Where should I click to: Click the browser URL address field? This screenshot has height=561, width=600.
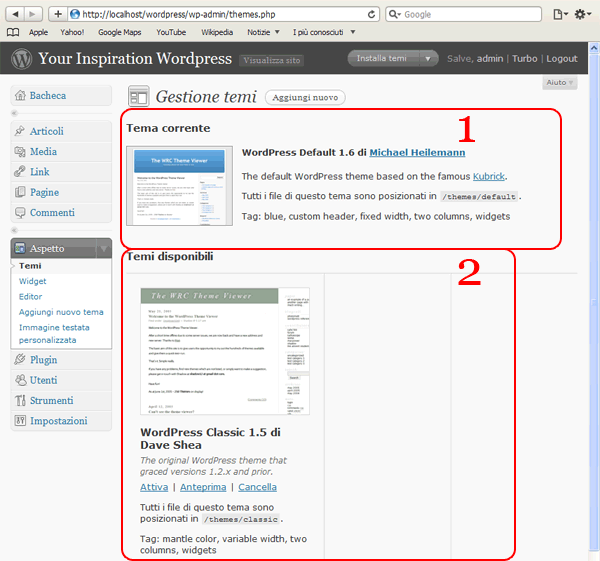[224, 15]
